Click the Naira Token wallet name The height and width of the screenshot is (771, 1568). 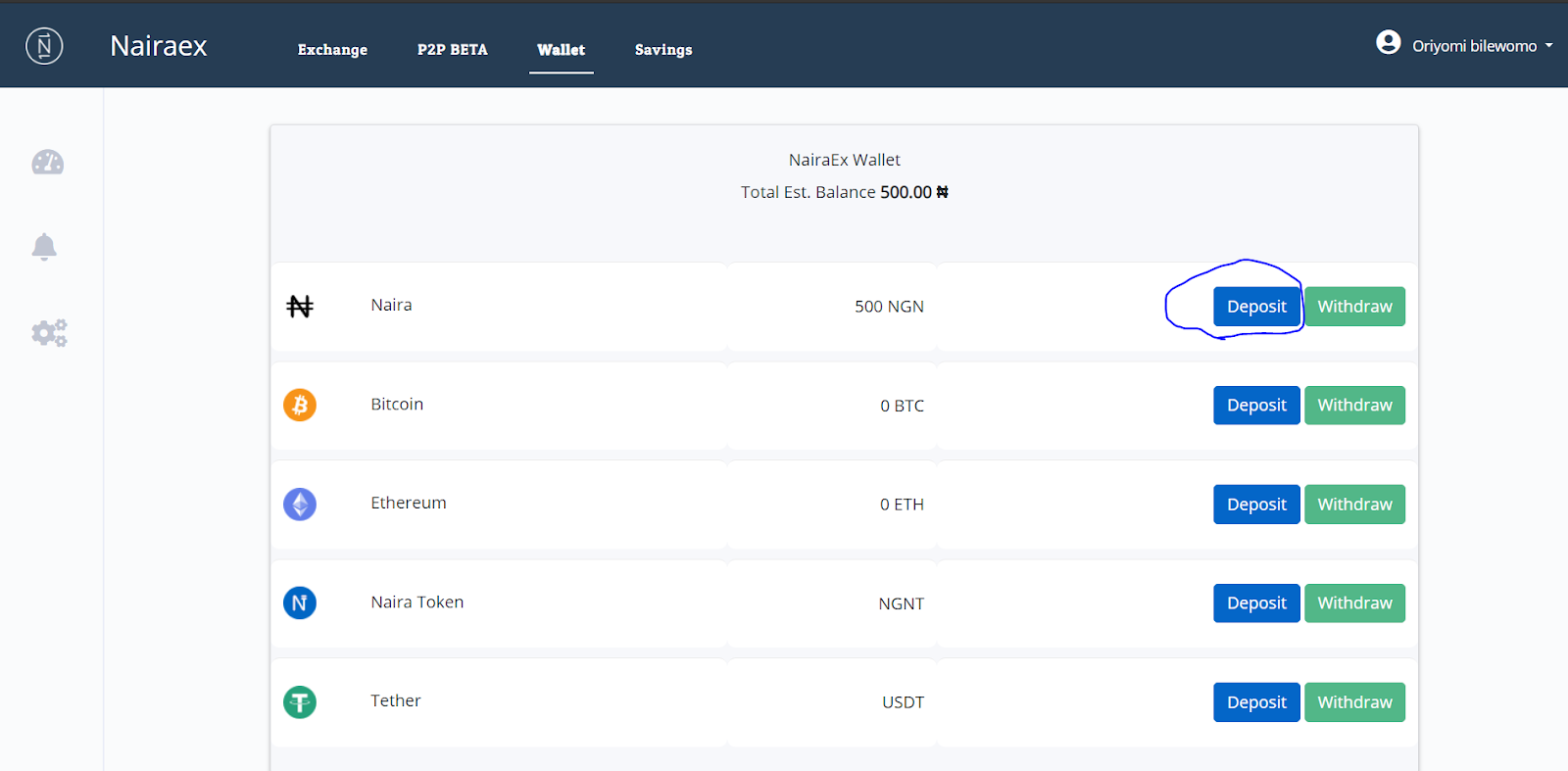coord(417,602)
